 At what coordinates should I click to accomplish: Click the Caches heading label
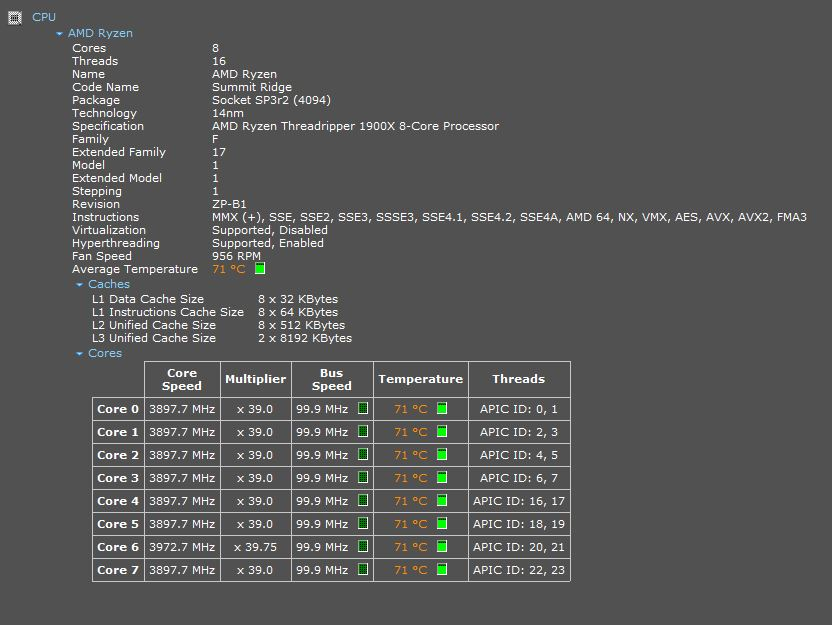pyautogui.click(x=109, y=284)
